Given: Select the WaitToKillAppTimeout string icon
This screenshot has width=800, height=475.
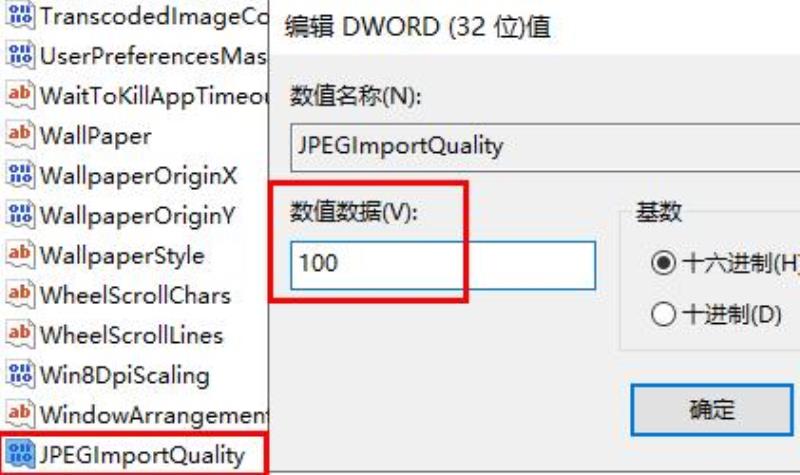Looking at the screenshot, I should point(20,95).
